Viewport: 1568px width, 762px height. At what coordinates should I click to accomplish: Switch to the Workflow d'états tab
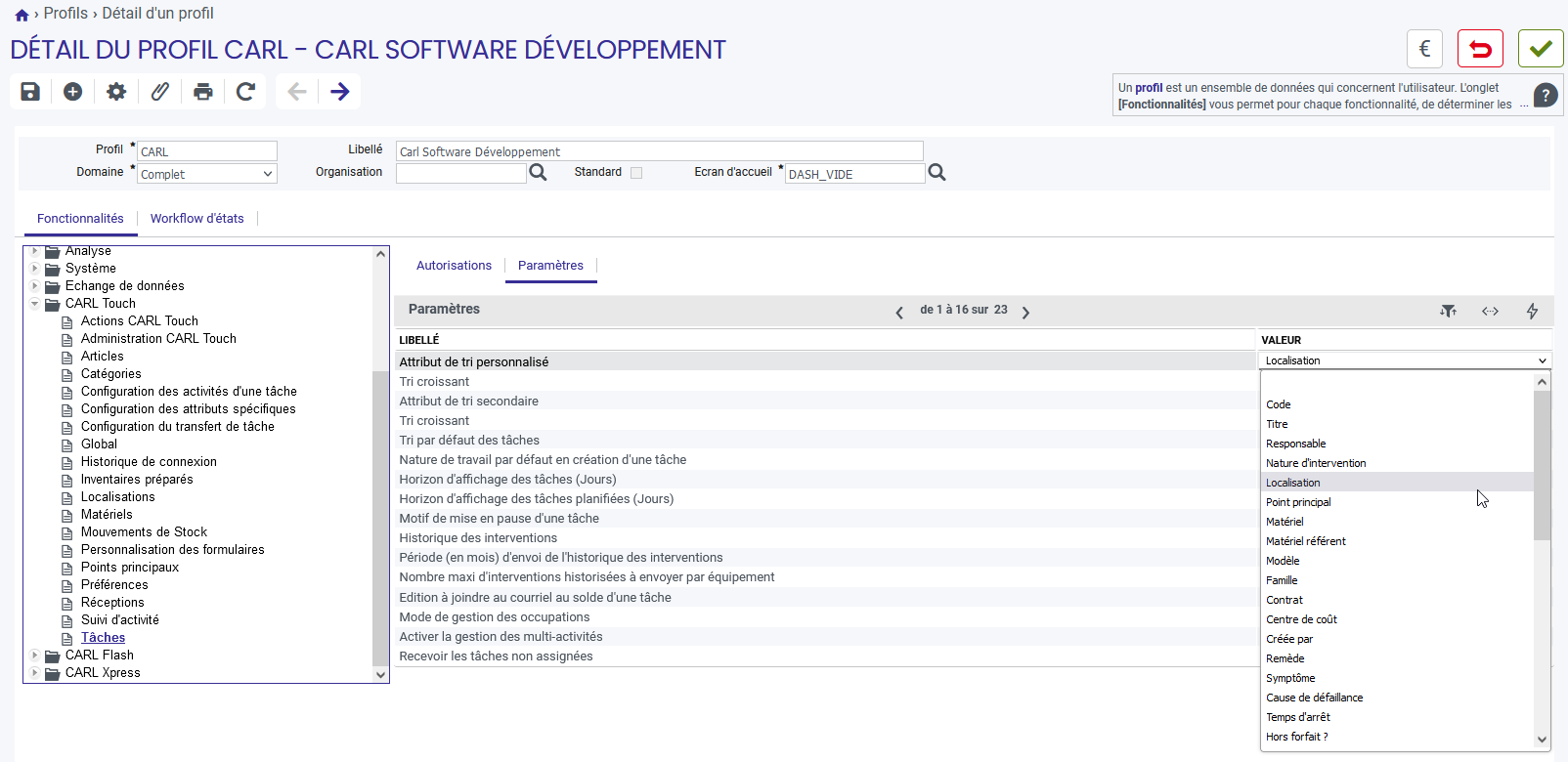click(x=196, y=219)
